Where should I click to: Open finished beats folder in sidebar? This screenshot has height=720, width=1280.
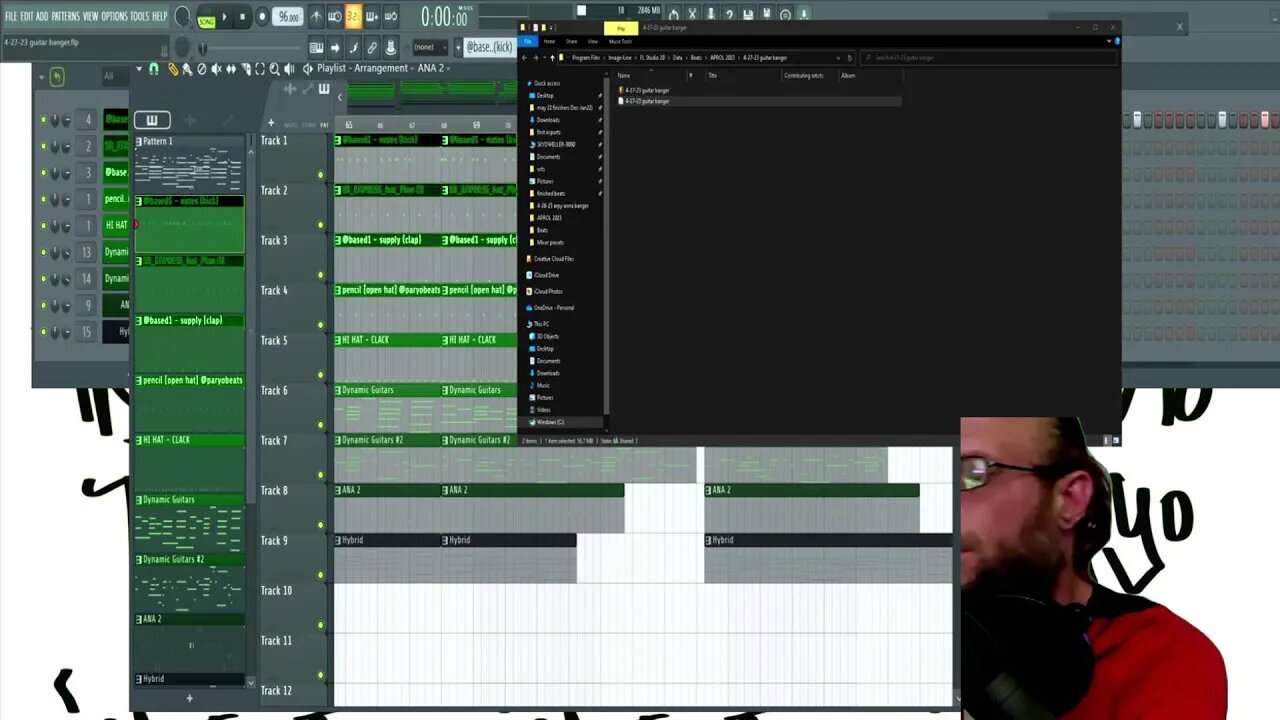[551, 193]
